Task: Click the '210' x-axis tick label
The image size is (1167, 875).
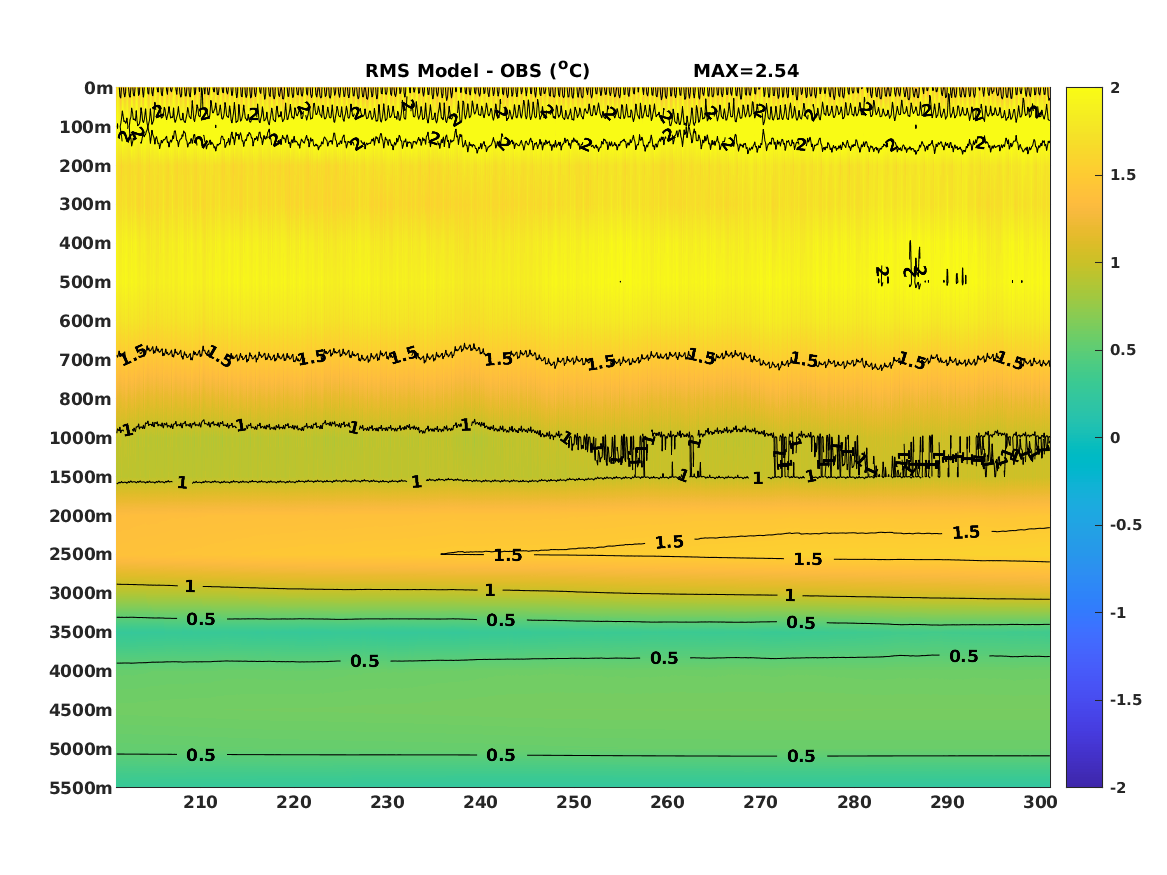Action: coord(200,802)
